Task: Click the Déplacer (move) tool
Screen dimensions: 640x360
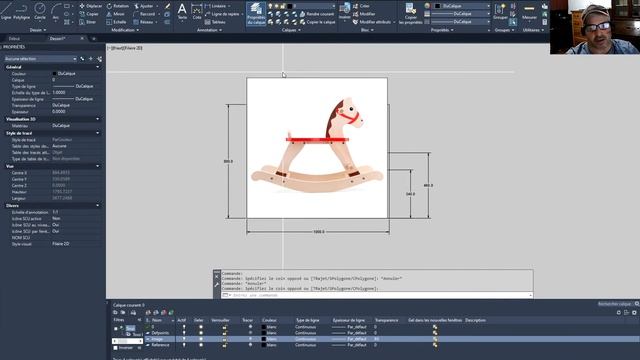Action: 91,6
